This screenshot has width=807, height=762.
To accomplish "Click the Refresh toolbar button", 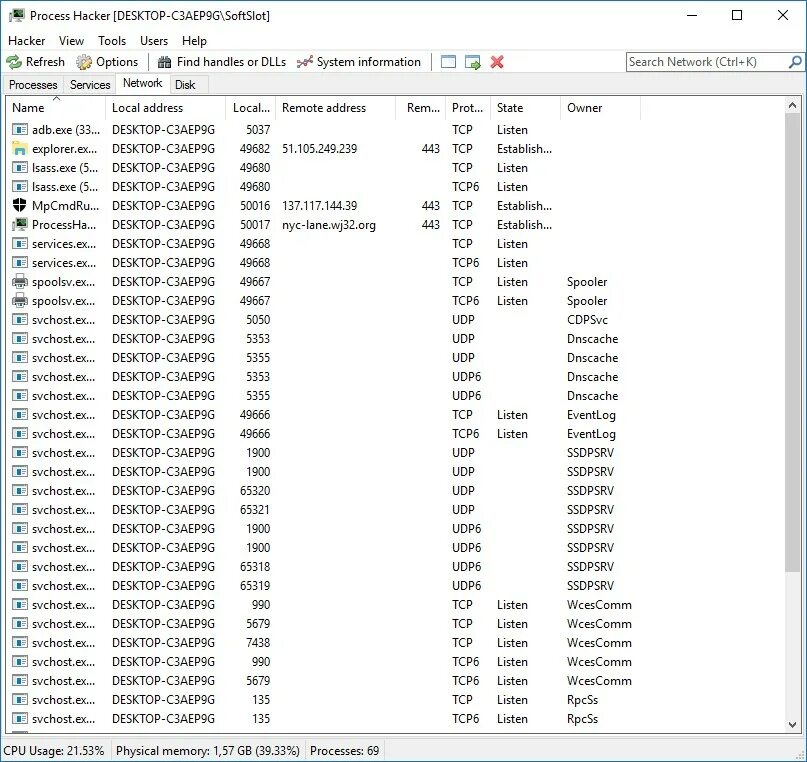I will [x=36, y=62].
